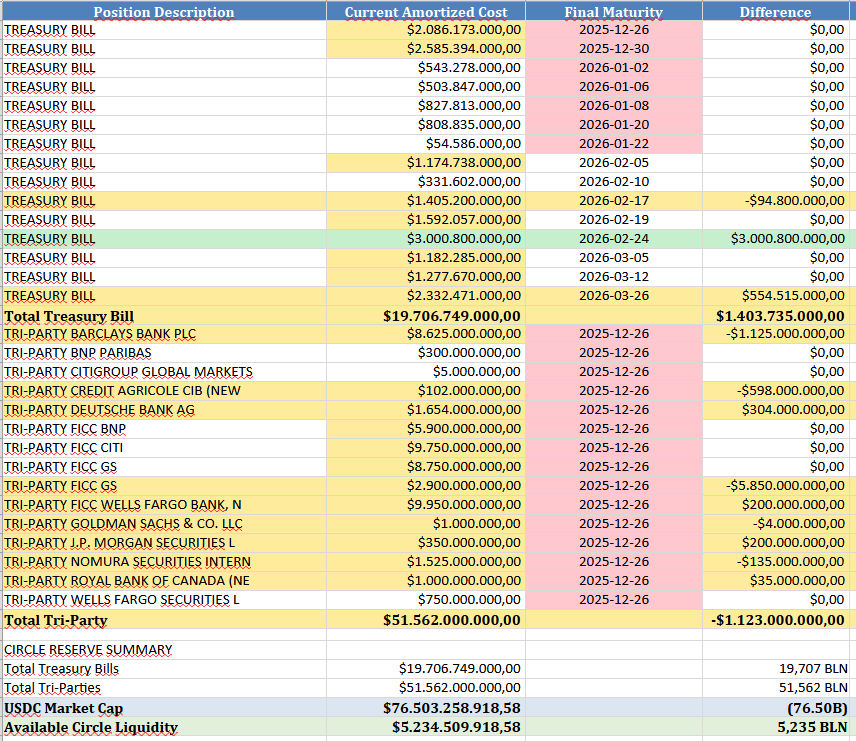The height and width of the screenshot is (741, 856).
Task: Click the TRI-PARTY BNP PARIBAS cell
Action: pyautogui.click(x=164, y=353)
